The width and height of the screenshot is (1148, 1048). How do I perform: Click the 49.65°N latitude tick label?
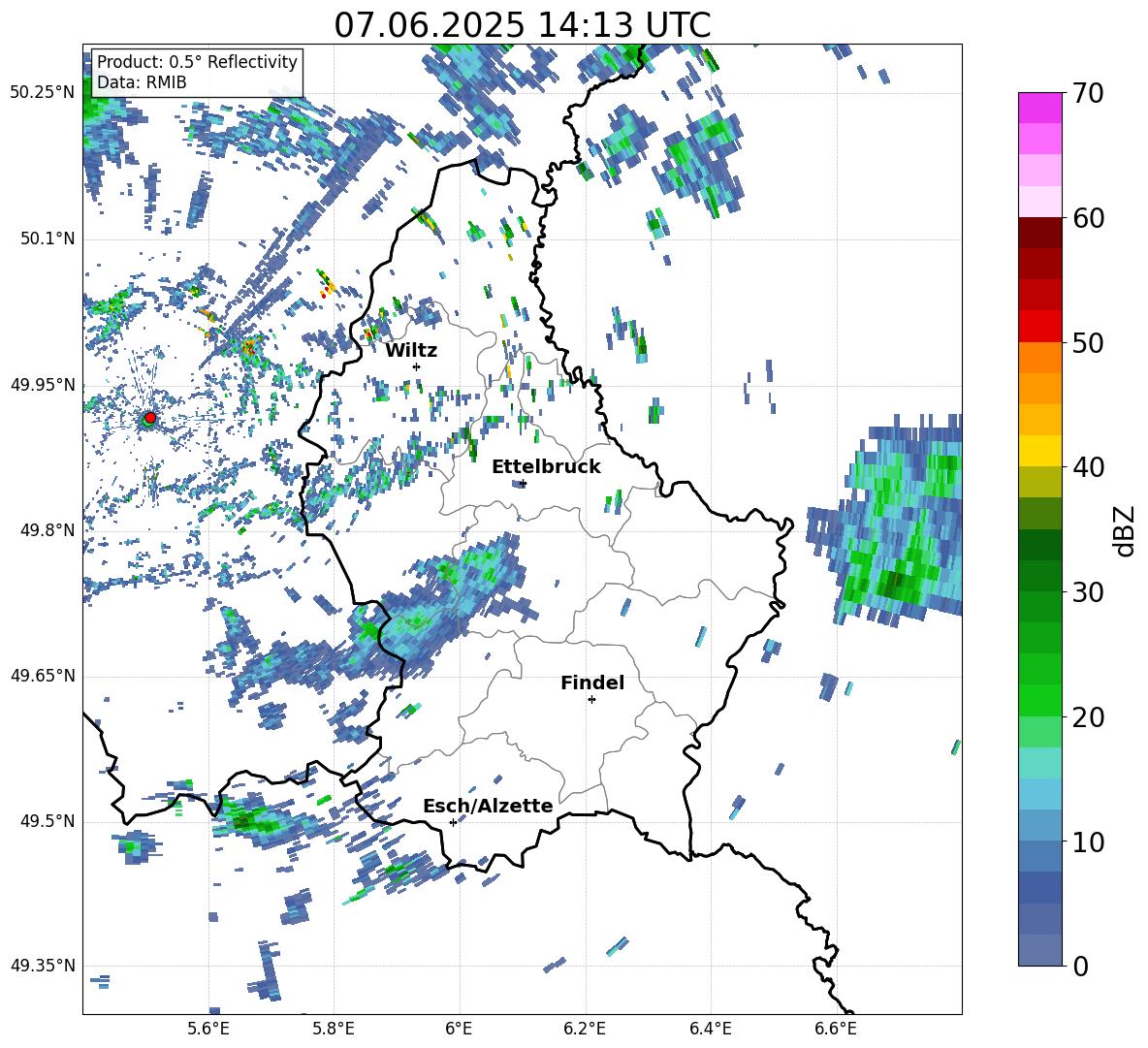point(43,676)
